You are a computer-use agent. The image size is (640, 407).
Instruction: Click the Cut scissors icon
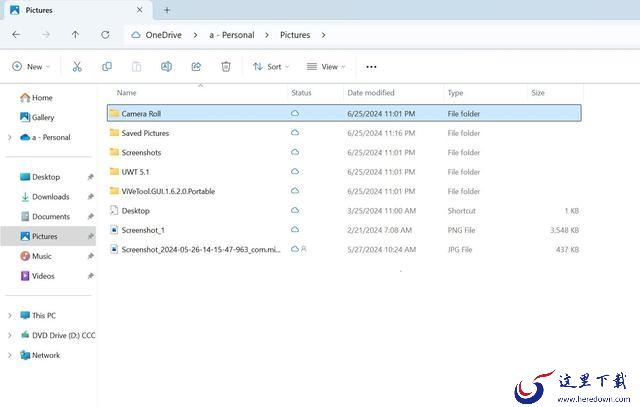click(76, 66)
